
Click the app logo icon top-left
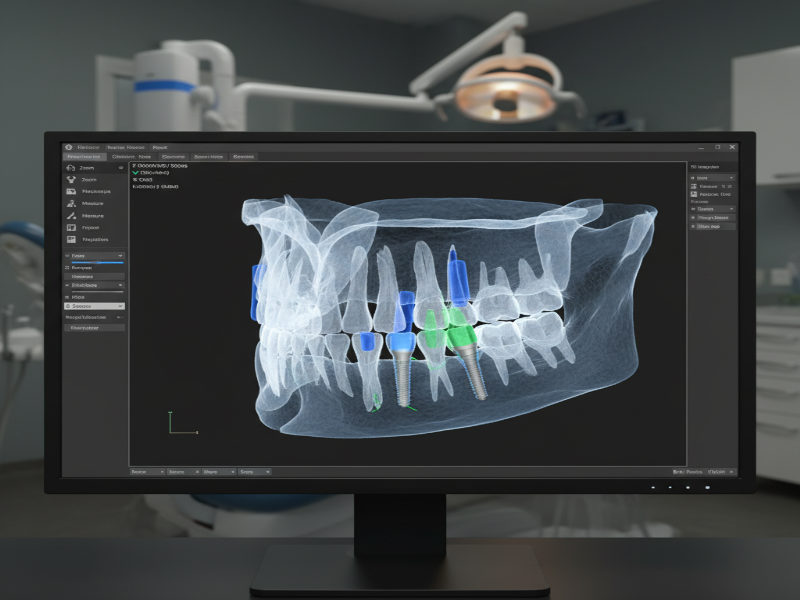(x=69, y=147)
